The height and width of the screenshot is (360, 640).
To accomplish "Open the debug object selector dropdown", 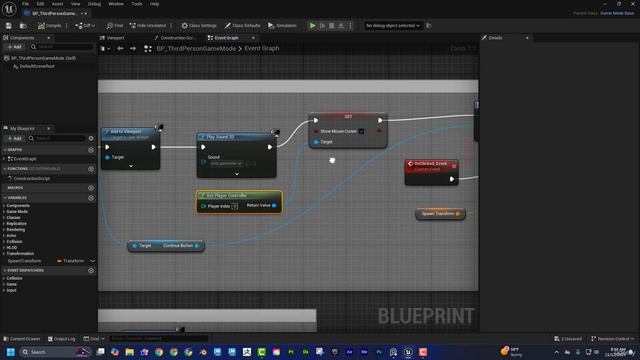I will point(393,26).
